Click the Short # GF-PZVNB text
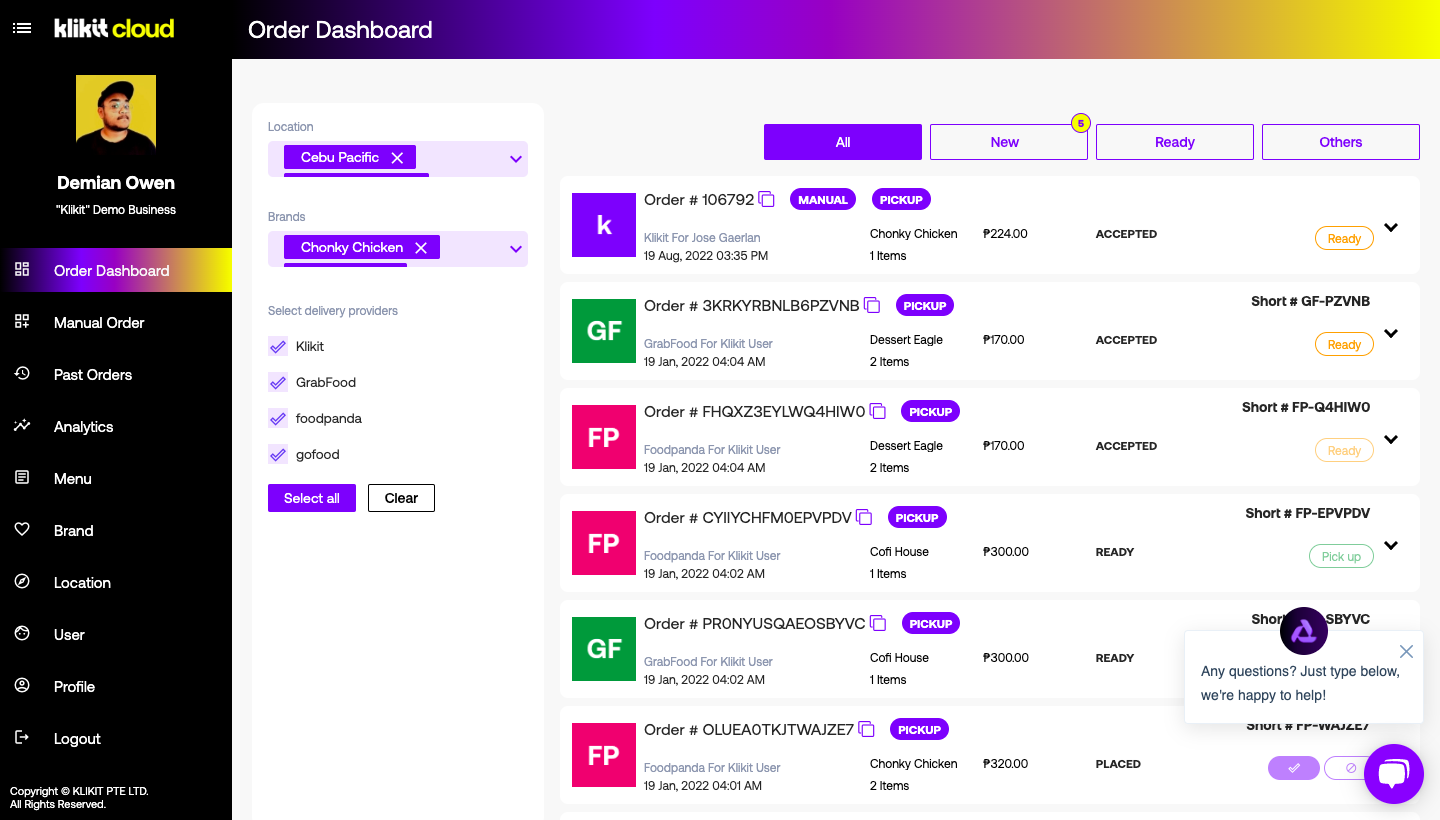The image size is (1440, 820). coord(1310,301)
